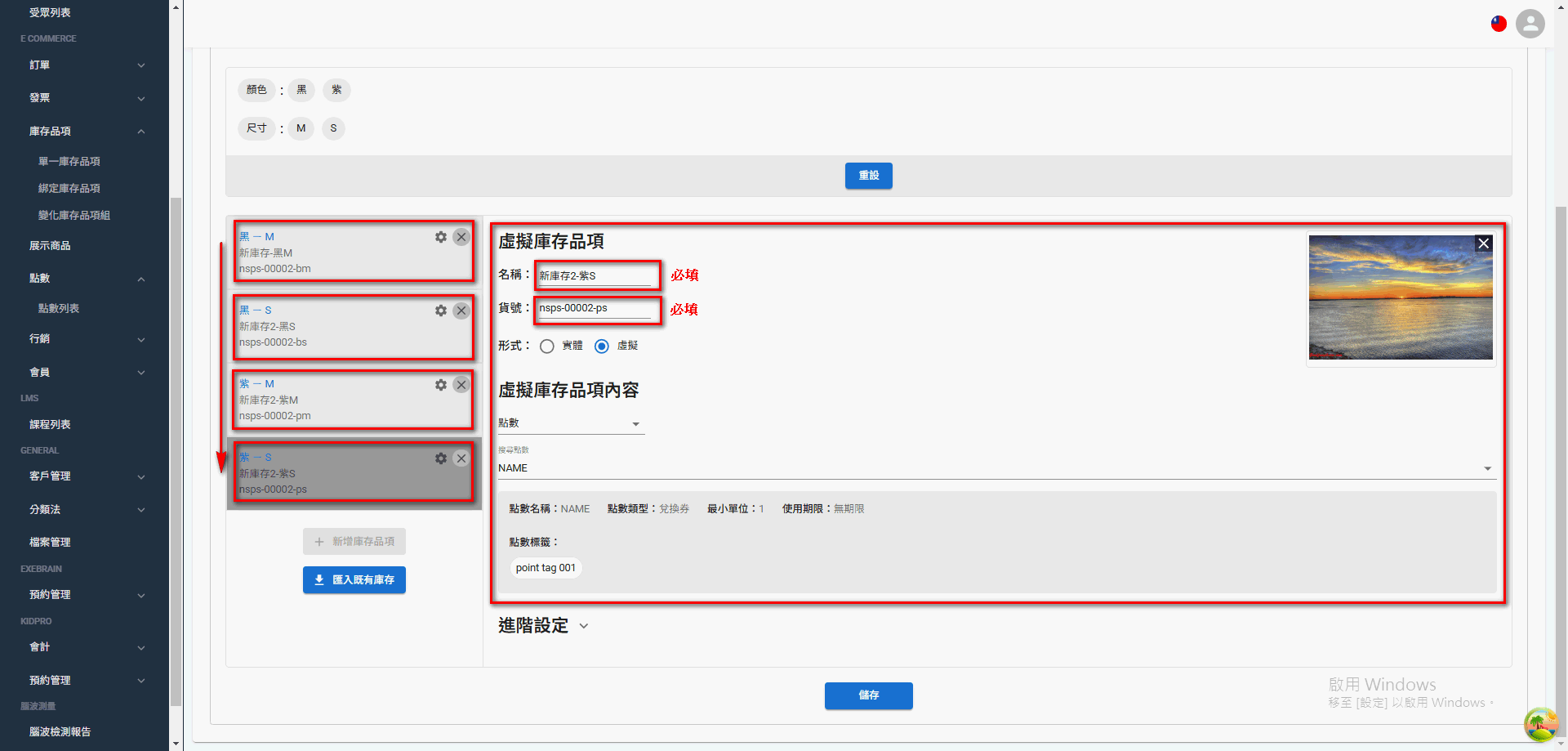Open settings gear for 紫 — M variant
The height and width of the screenshot is (751, 1568).
click(441, 385)
